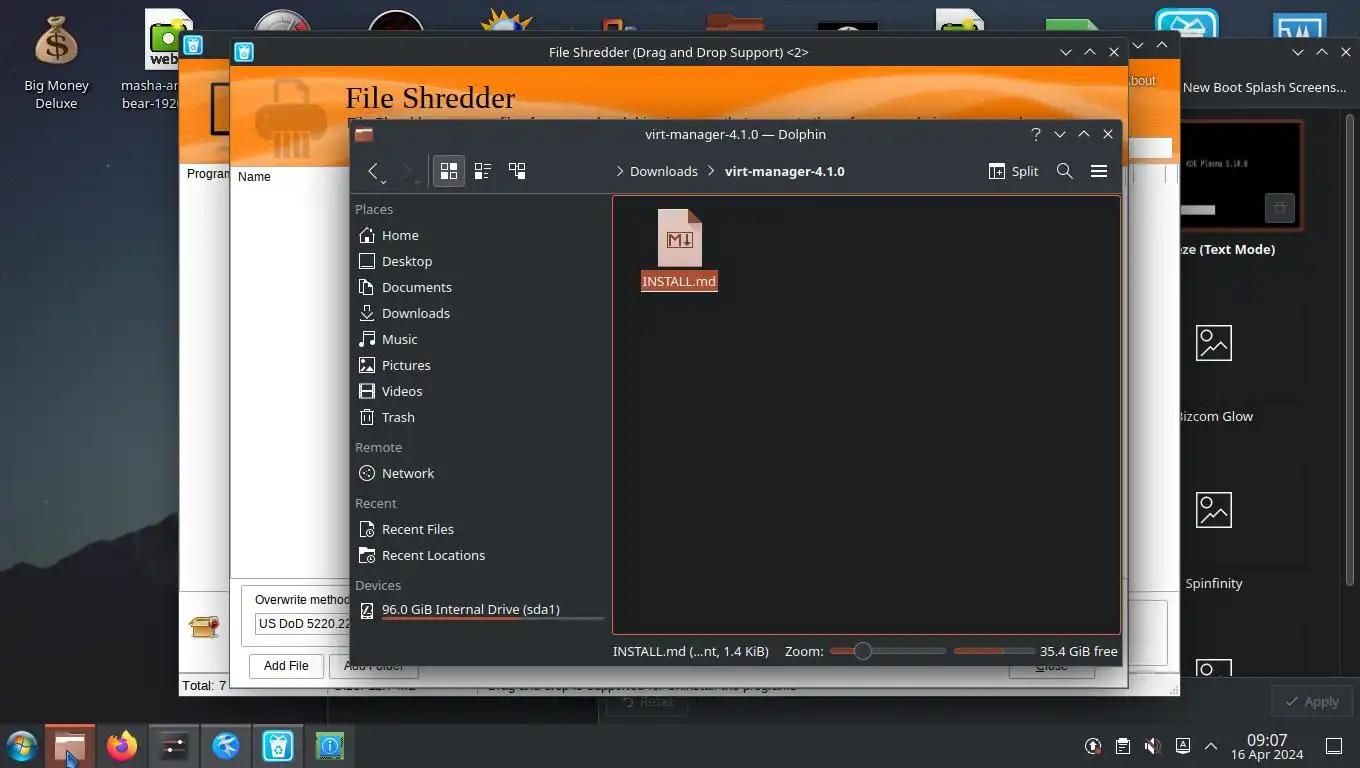Click File Shredder <2> title bar icon

tap(244, 52)
